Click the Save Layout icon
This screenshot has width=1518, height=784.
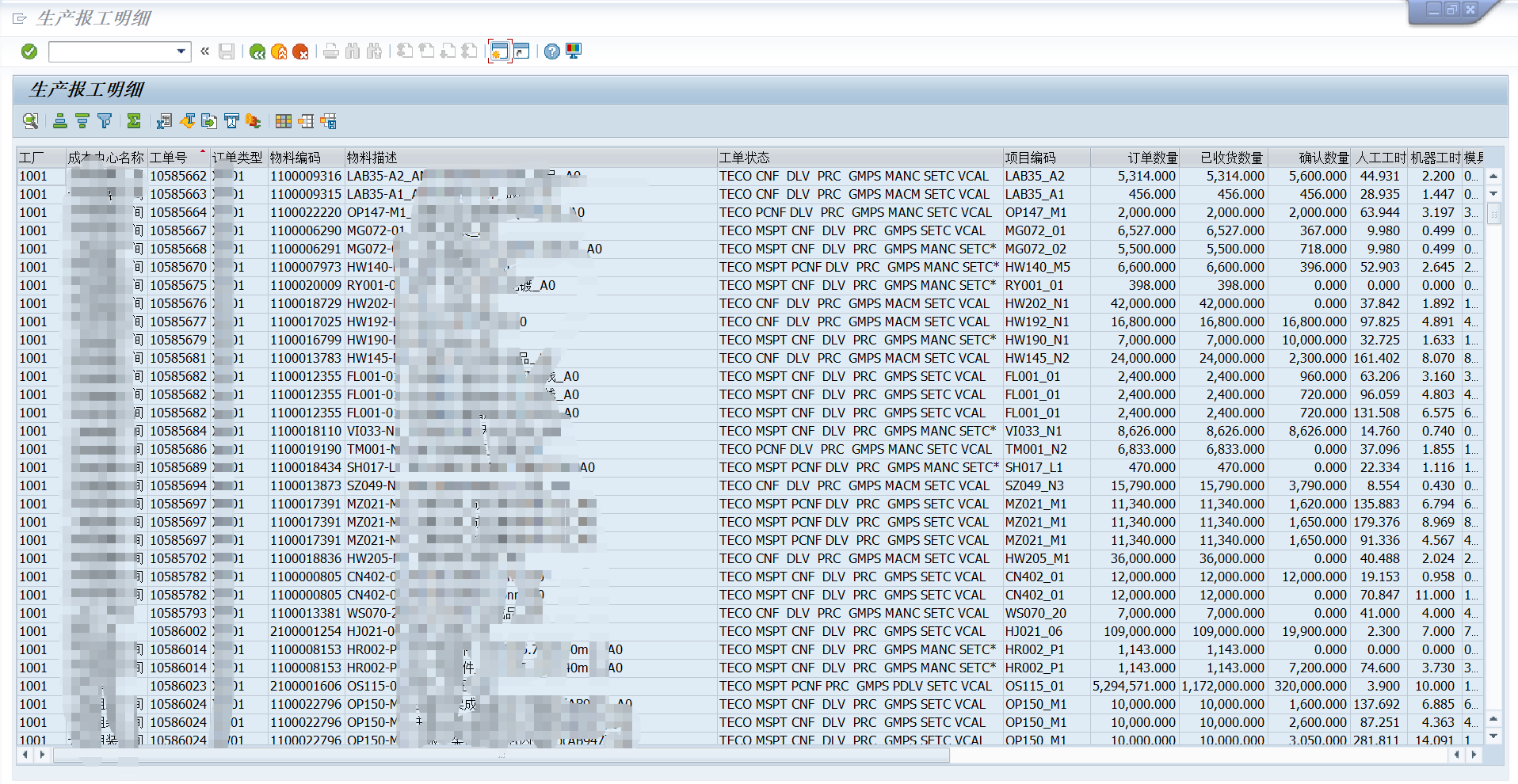click(328, 121)
